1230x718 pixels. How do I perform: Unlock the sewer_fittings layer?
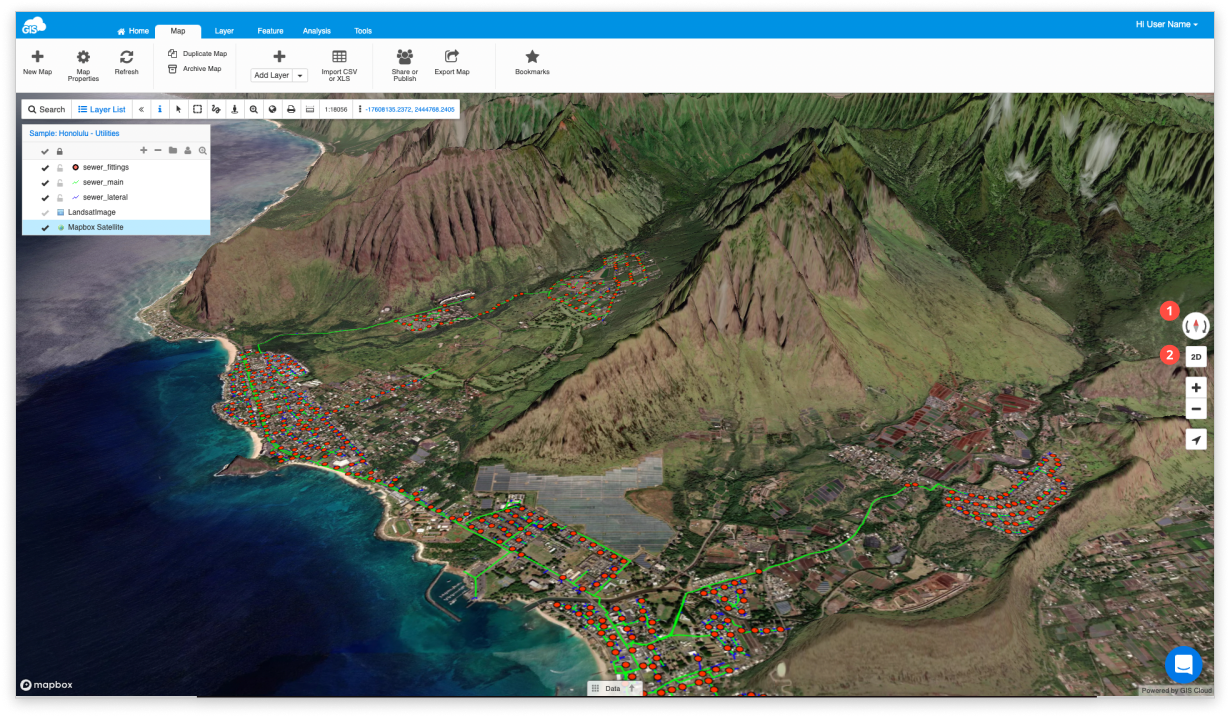click(x=60, y=167)
